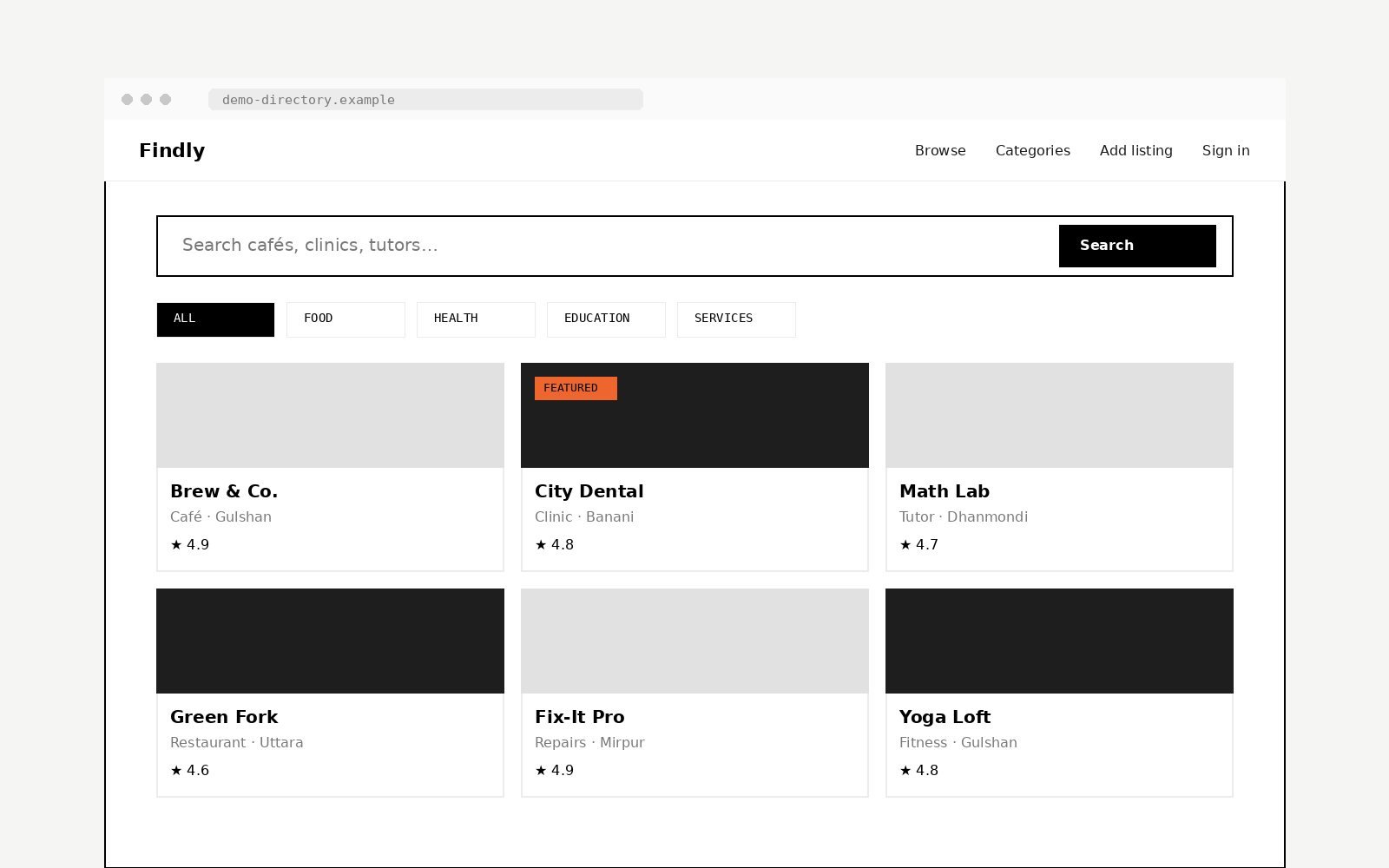This screenshot has height=868, width=1389.
Task: Click the Café · Gulshan text
Action: pyautogui.click(x=221, y=516)
